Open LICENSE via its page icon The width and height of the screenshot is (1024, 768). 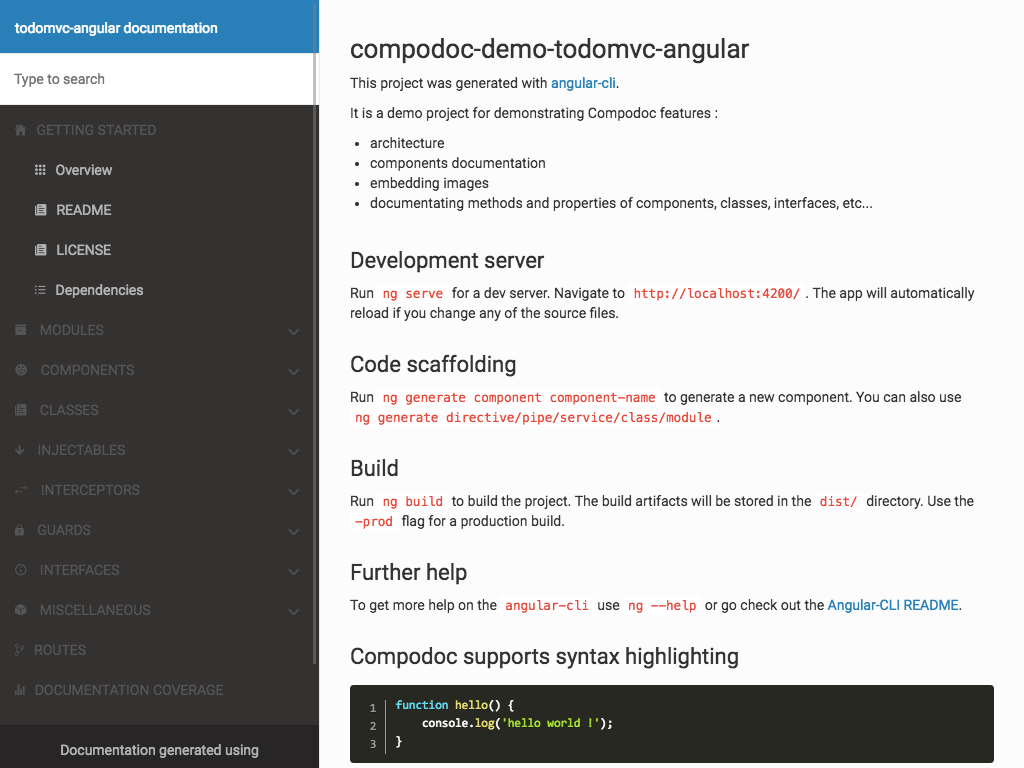42,250
